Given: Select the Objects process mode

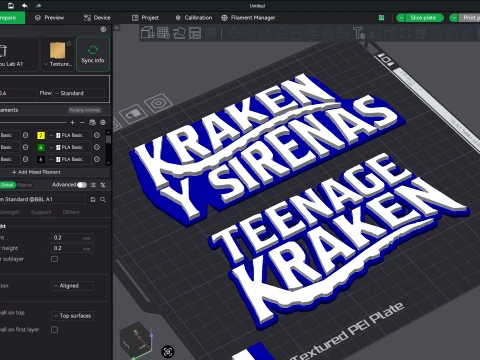Looking at the screenshot, I should 24,185.
